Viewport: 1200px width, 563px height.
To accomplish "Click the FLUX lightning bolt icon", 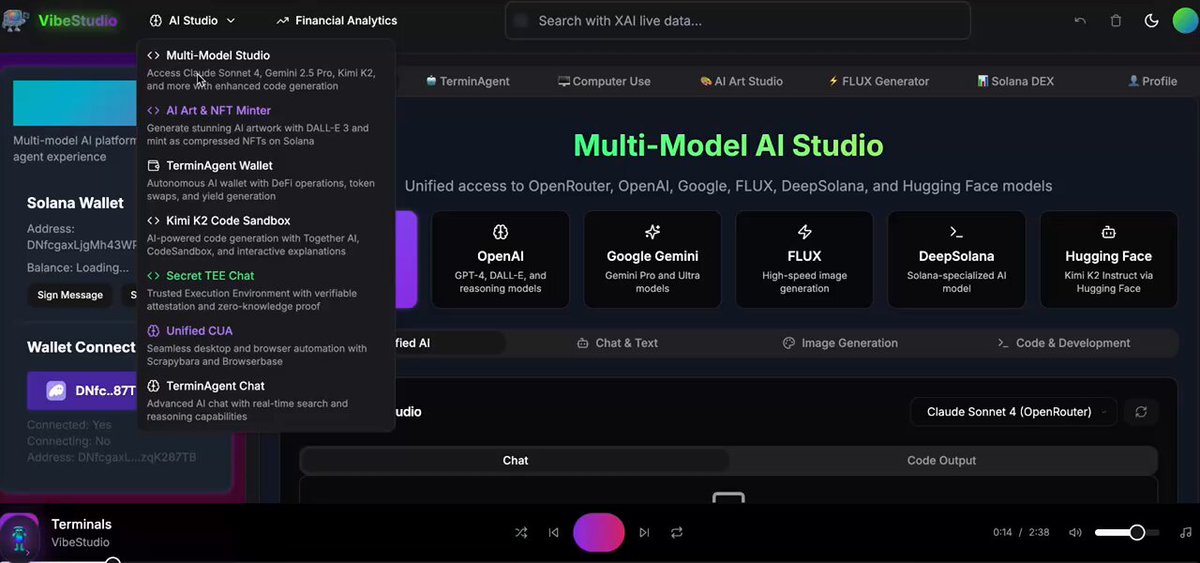I will [804, 232].
